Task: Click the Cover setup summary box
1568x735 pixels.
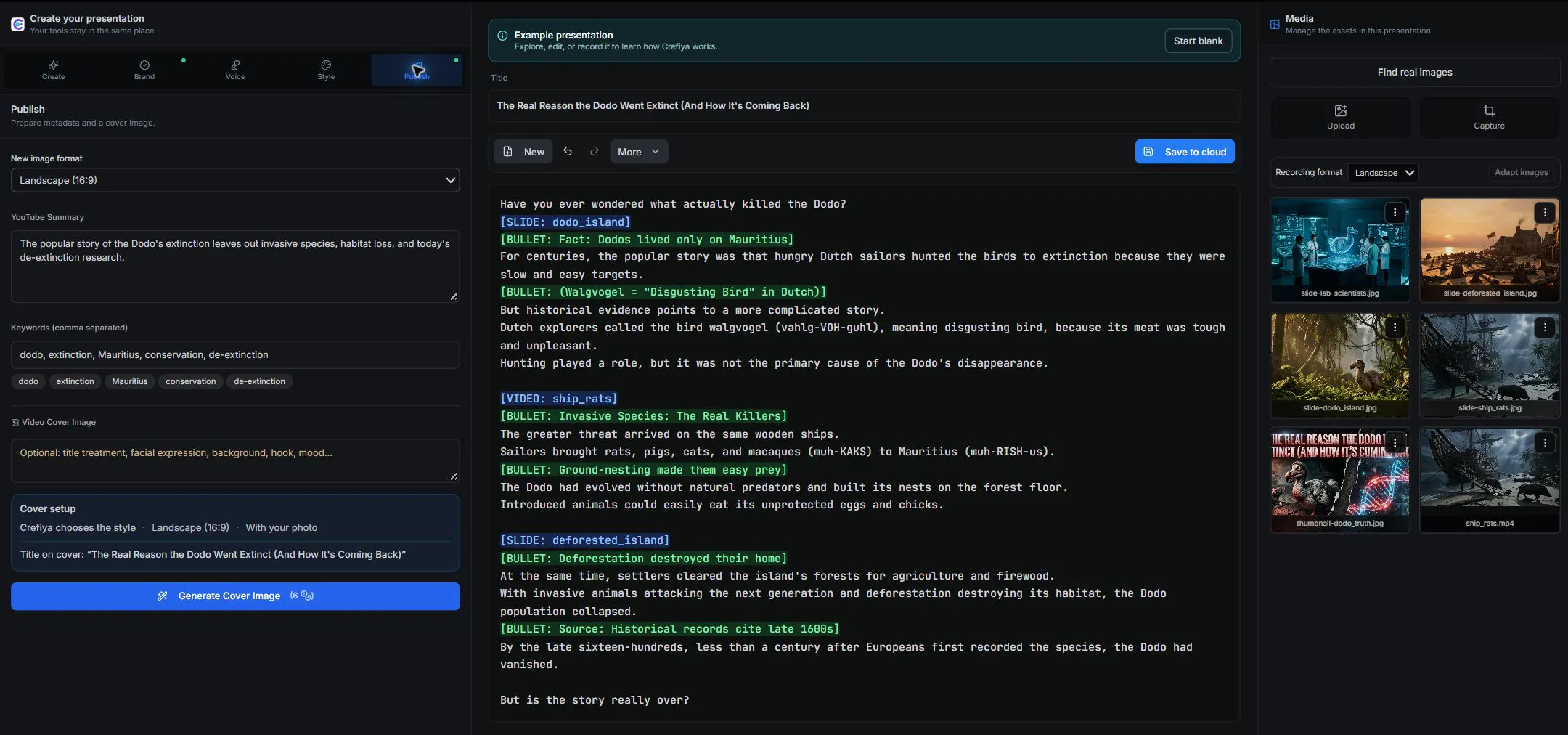Action: (235, 532)
